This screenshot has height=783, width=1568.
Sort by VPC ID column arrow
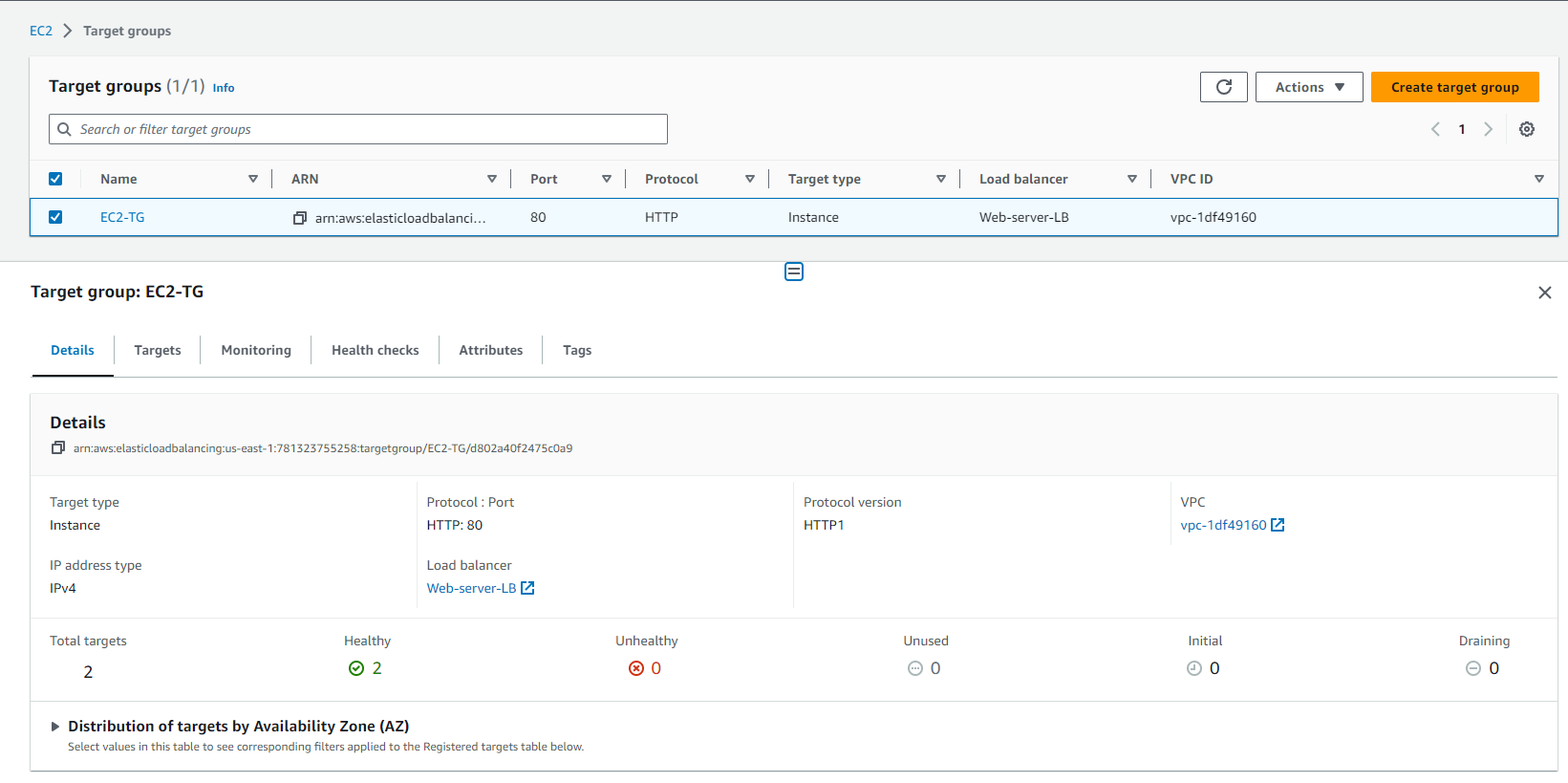pos(1539,179)
